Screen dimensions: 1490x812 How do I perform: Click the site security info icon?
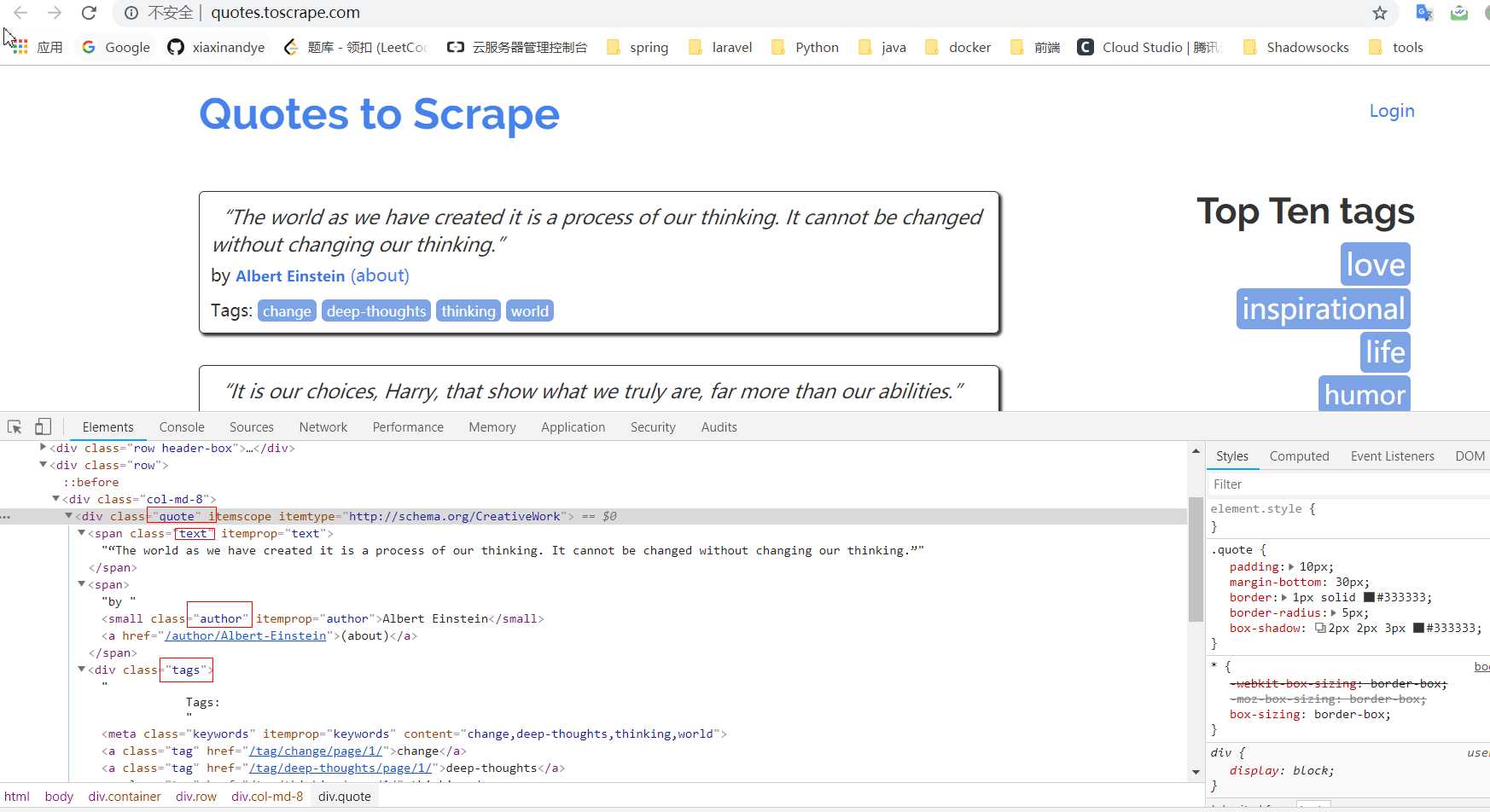pyautogui.click(x=131, y=13)
